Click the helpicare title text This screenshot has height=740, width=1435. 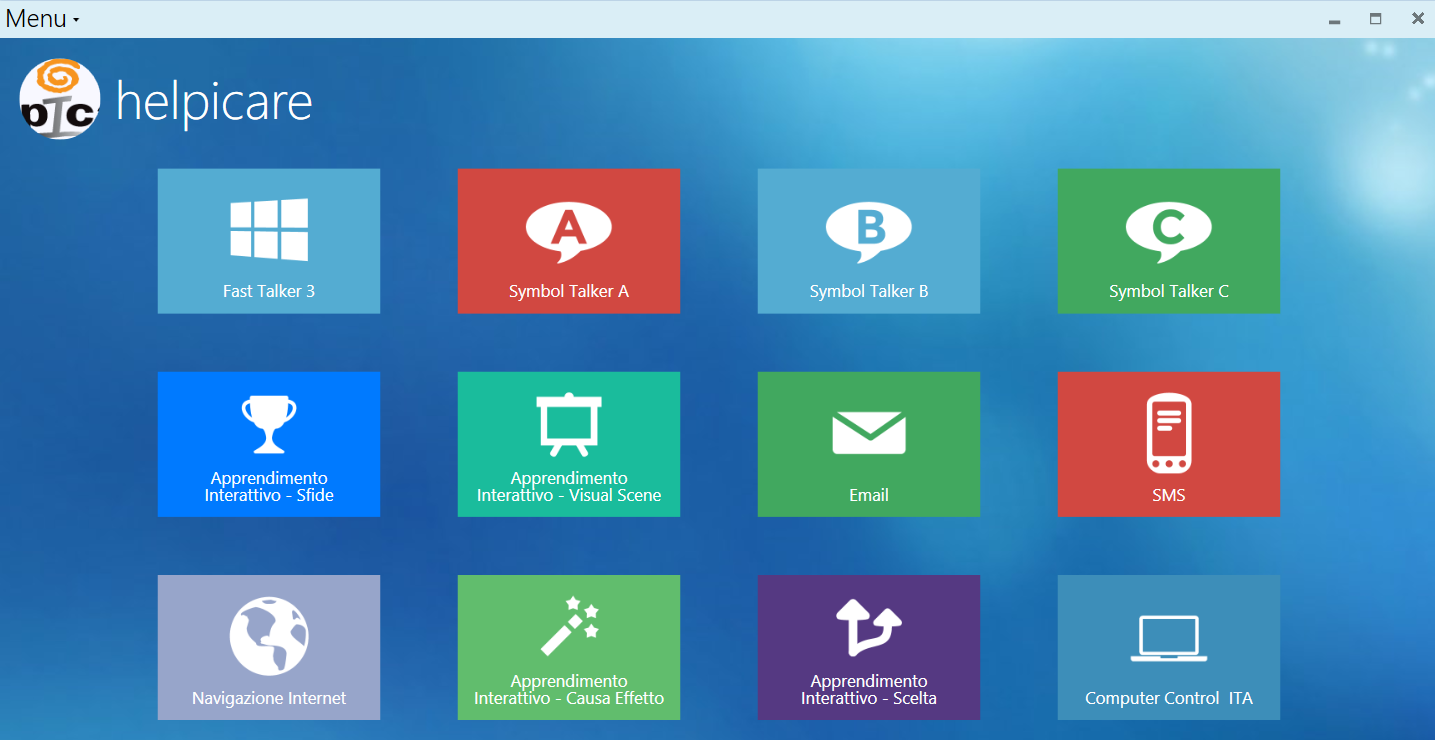pyautogui.click(x=214, y=102)
